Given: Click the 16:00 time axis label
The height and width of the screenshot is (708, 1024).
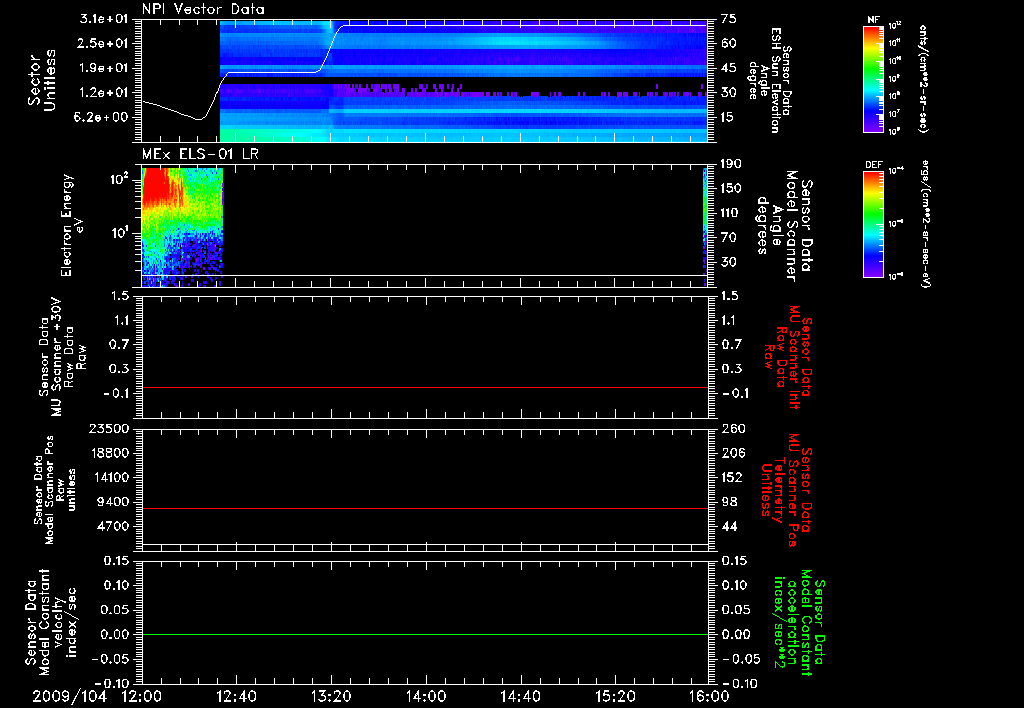Looking at the screenshot, I should tap(709, 696).
